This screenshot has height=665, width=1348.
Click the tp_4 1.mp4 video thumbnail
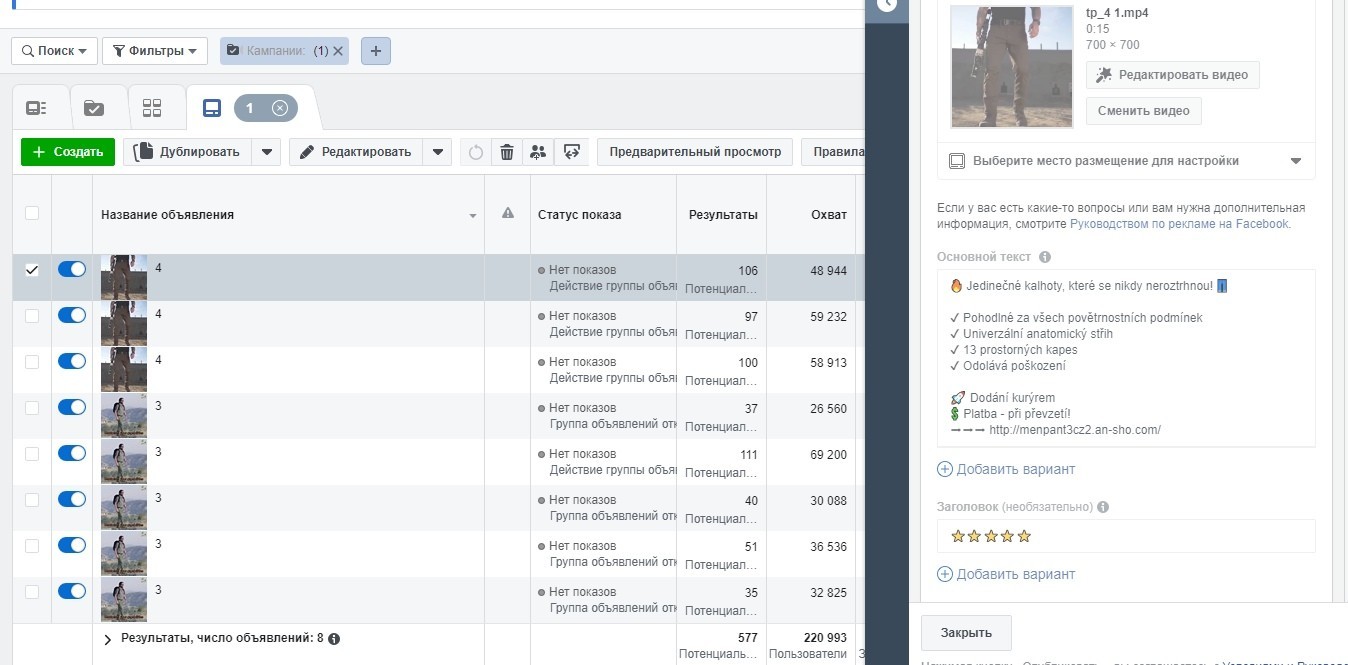coord(1011,66)
